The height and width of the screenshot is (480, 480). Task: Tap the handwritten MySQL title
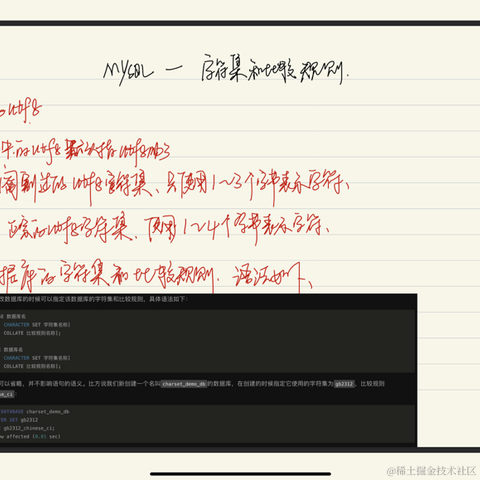click(226, 71)
